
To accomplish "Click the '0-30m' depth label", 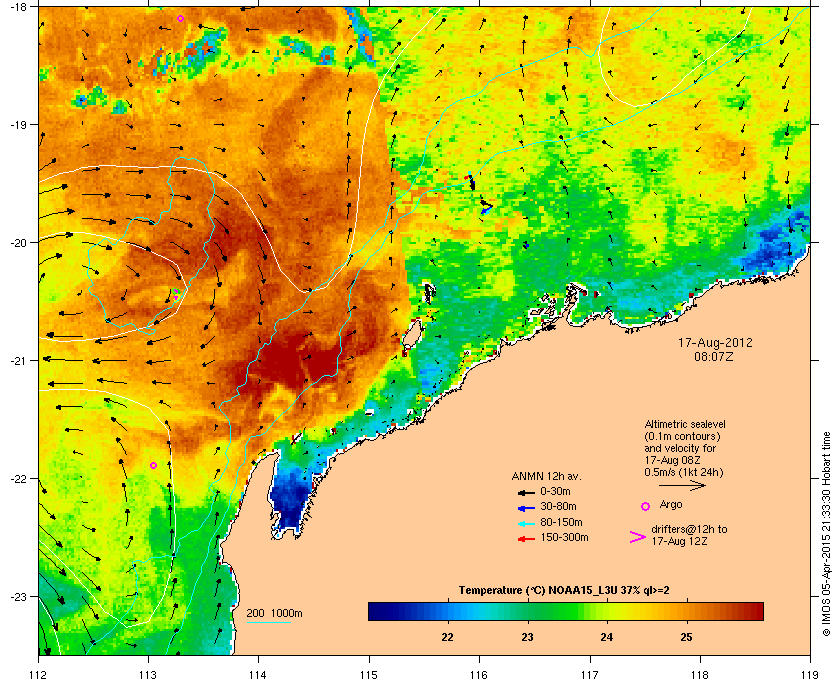I will [555, 491].
